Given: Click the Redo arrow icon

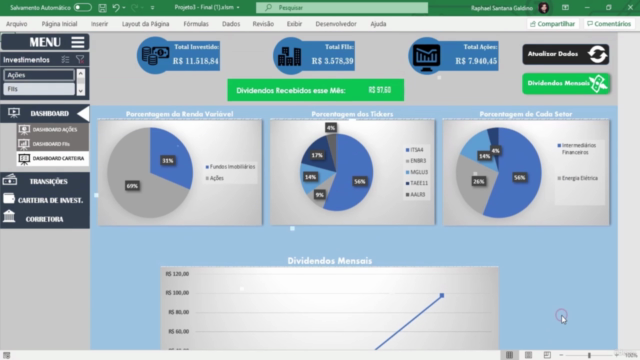Looking at the screenshot, I should [x=135, y=7].
